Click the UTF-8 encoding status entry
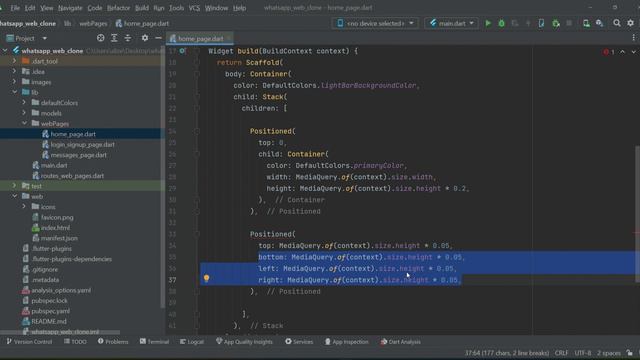Screen dimensions: 640x360 582,353
